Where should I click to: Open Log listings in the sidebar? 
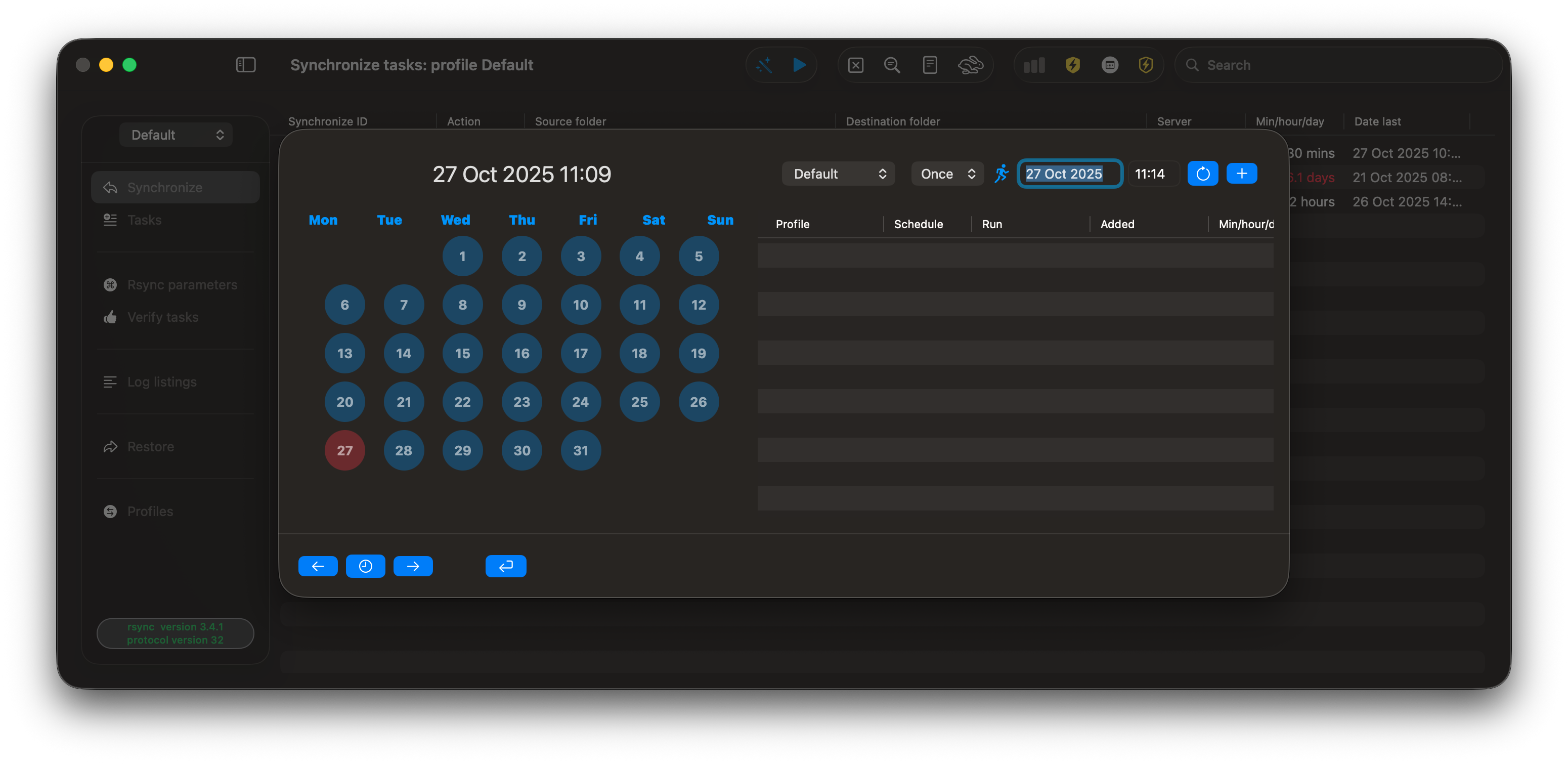point(161,383)
